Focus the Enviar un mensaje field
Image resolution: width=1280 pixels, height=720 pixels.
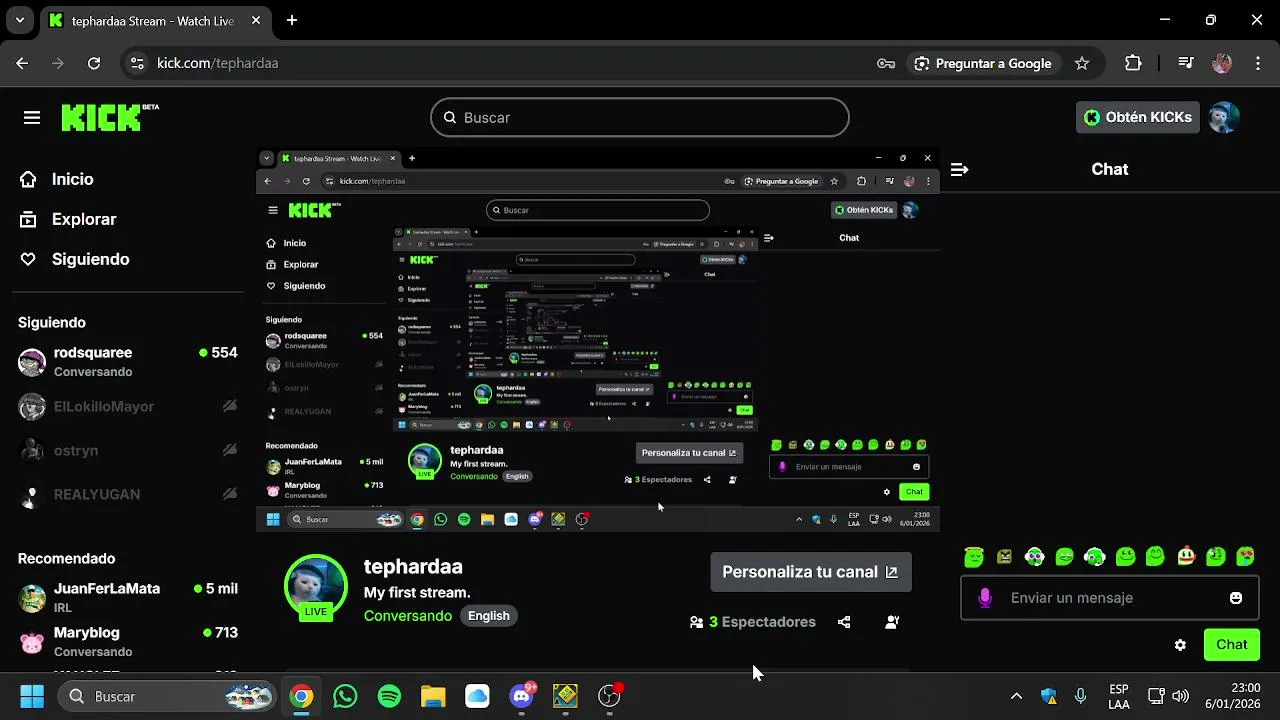[x=1110, y=598]
